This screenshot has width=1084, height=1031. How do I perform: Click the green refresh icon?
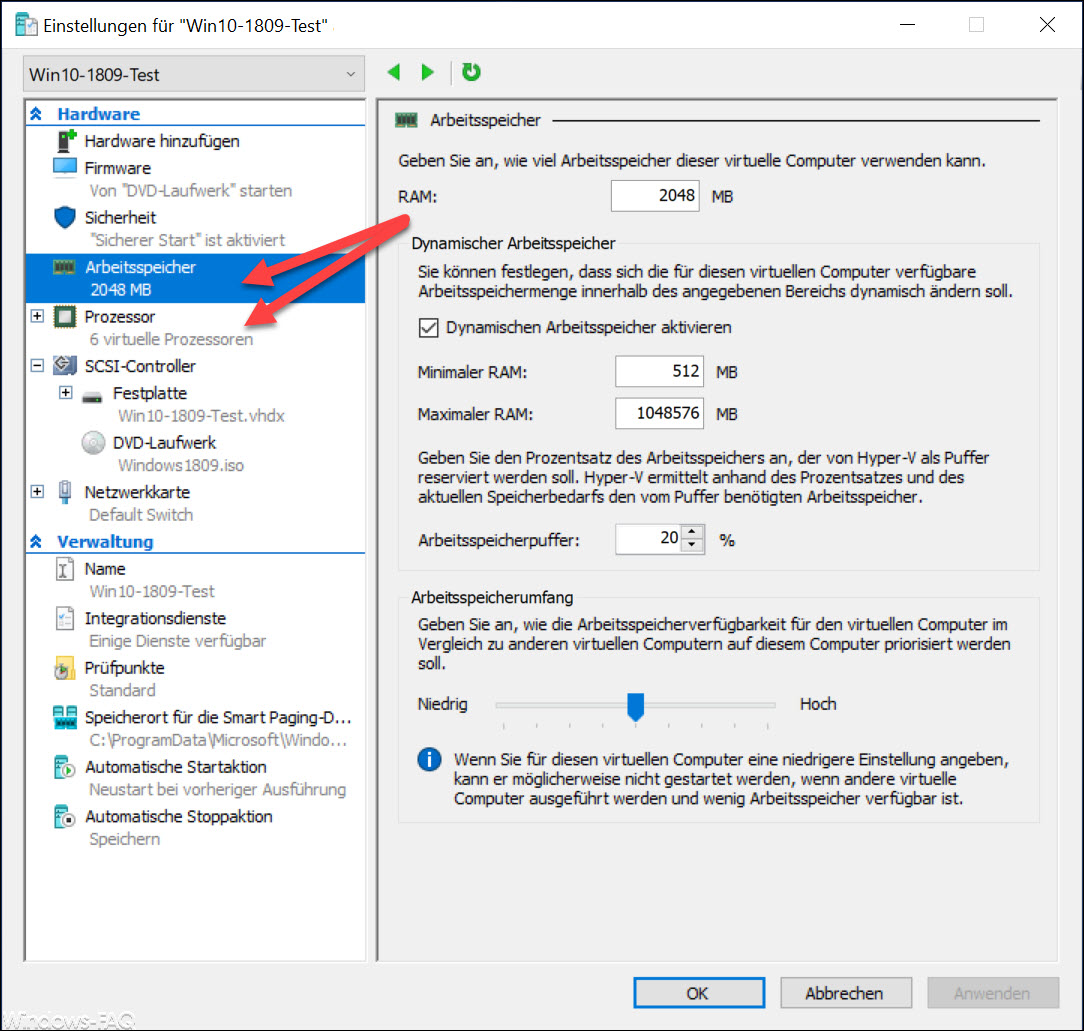471,72
